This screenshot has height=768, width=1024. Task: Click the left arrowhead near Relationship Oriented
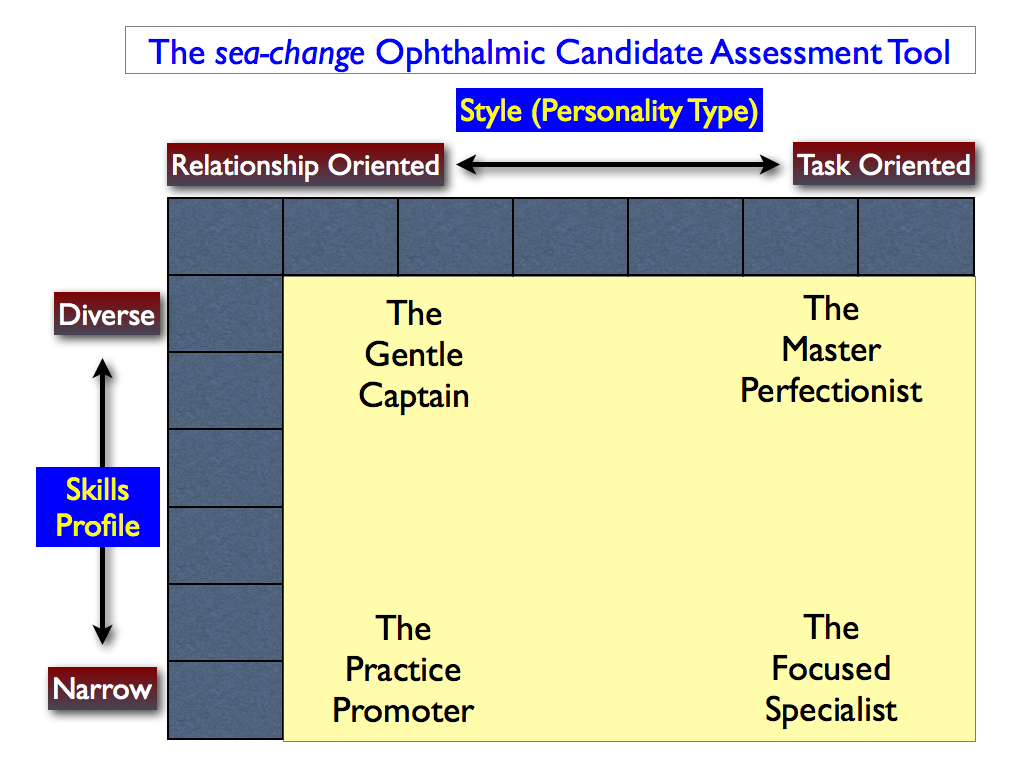pyautogui.click(x=468, y=165)
